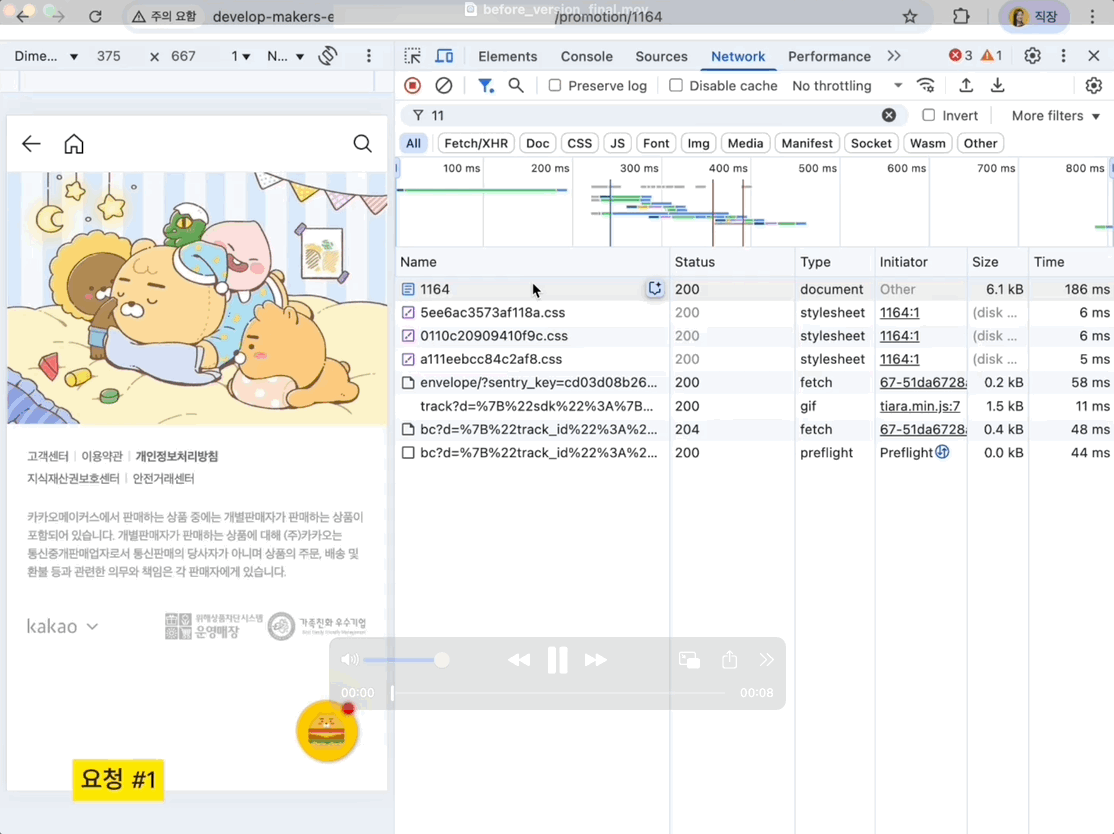The width and height of the screenshot is (1114, 834).
Task: Tap the floating burger character button
Action: [x=328, y=731]
